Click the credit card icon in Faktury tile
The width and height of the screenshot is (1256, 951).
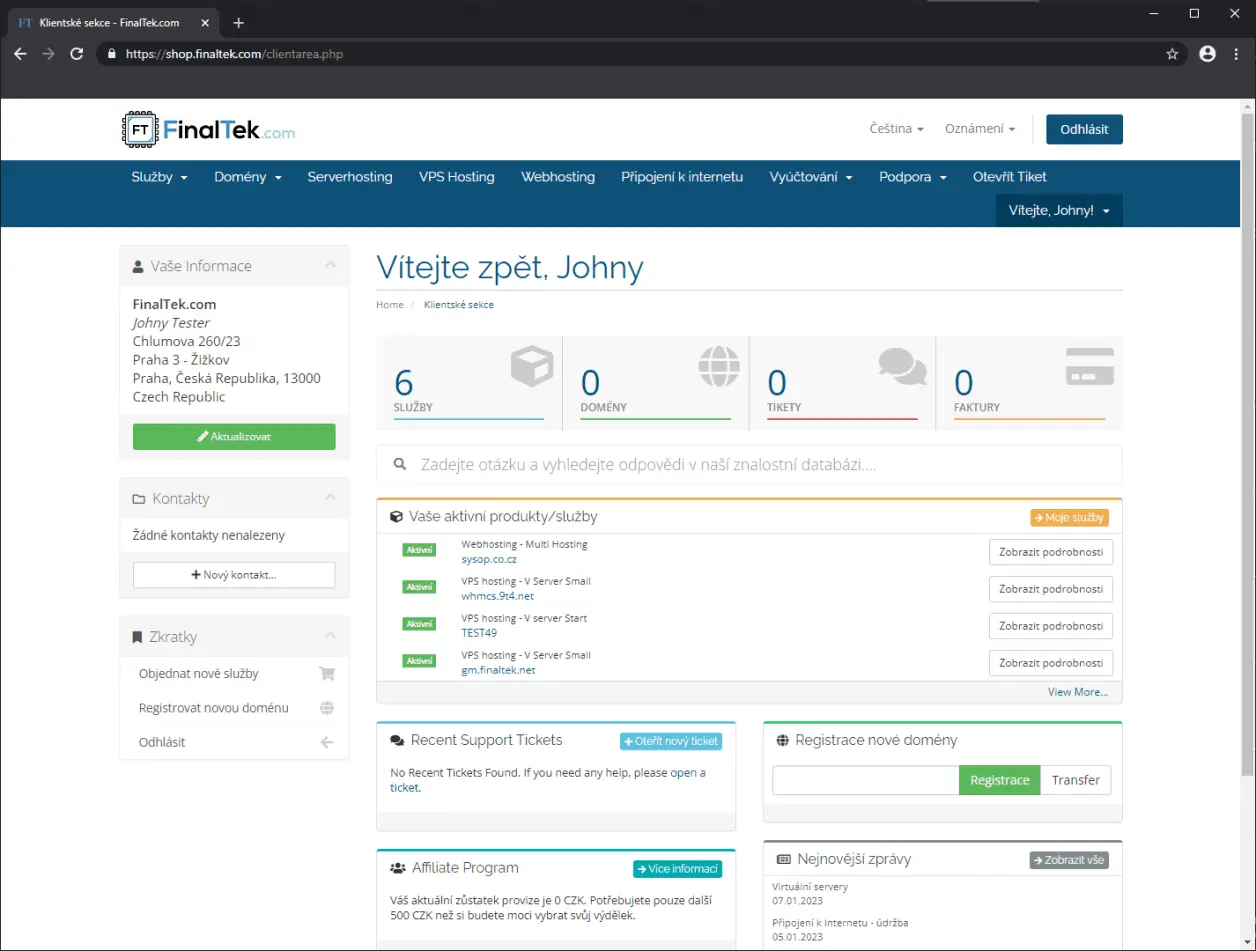coord(1089,367)
